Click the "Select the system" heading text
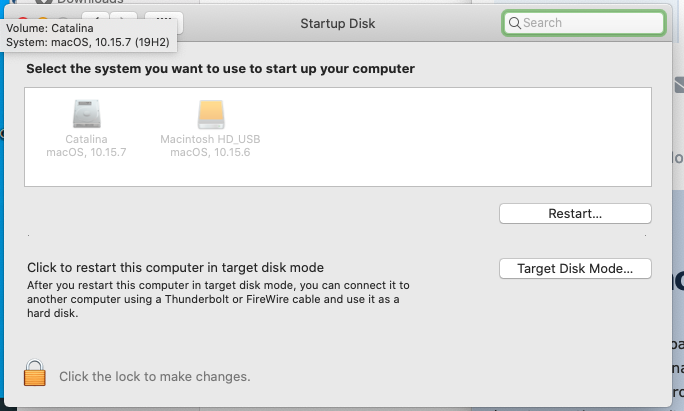Screen dimensions: 684x411 tap(220, 69)
